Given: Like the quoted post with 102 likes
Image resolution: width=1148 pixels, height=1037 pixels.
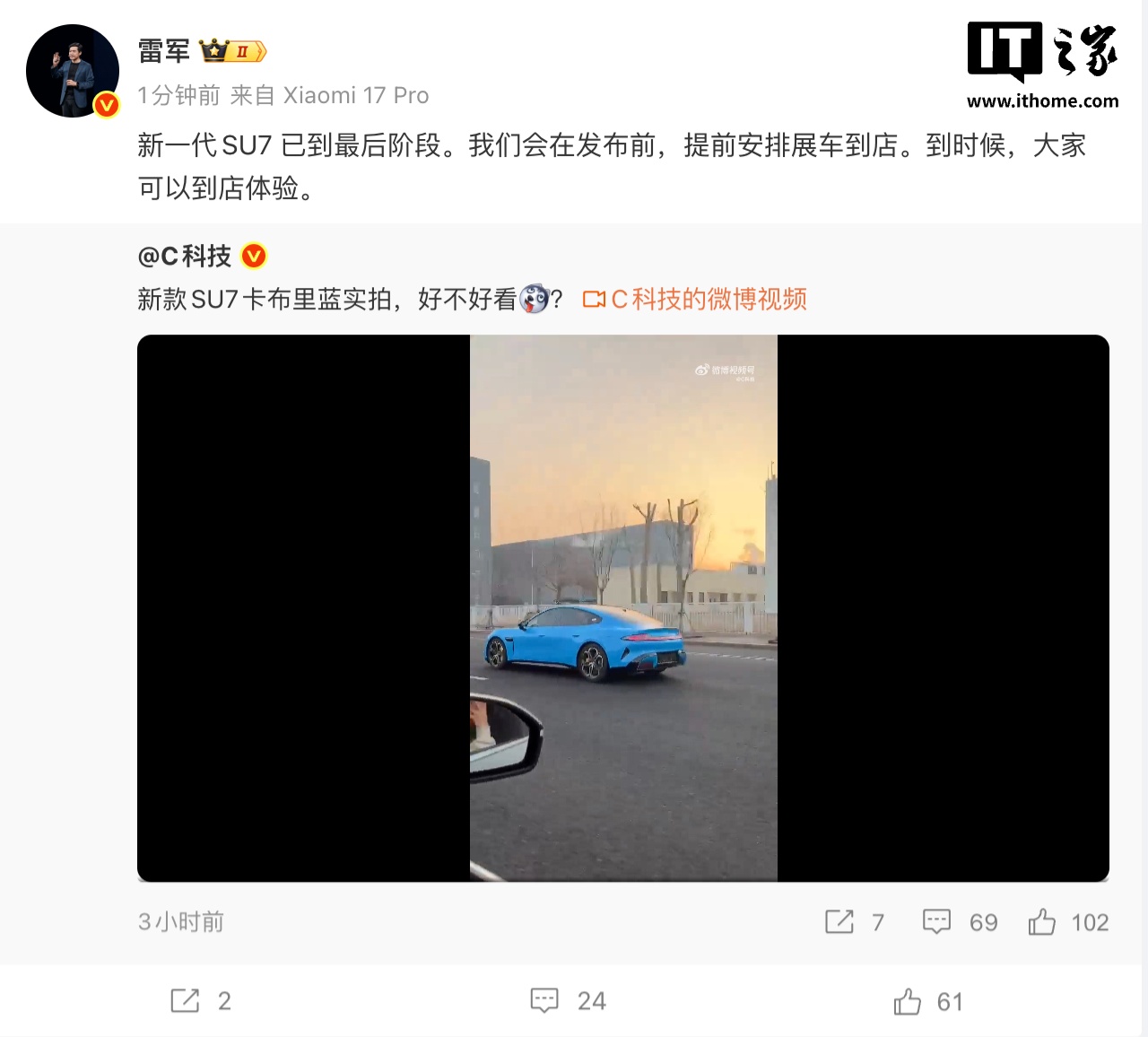Looking at the screenshot, I should click(1068, 922).
